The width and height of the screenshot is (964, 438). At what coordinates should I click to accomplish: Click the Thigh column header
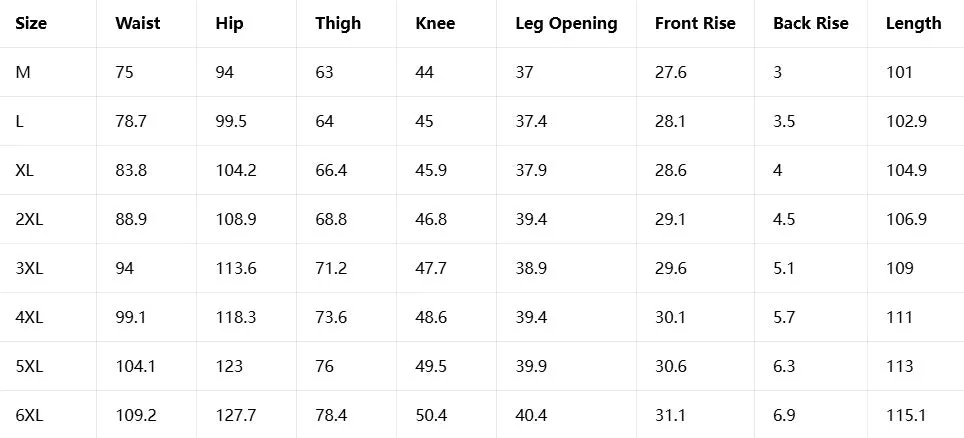pyautogui.click(x=338, y=23)
